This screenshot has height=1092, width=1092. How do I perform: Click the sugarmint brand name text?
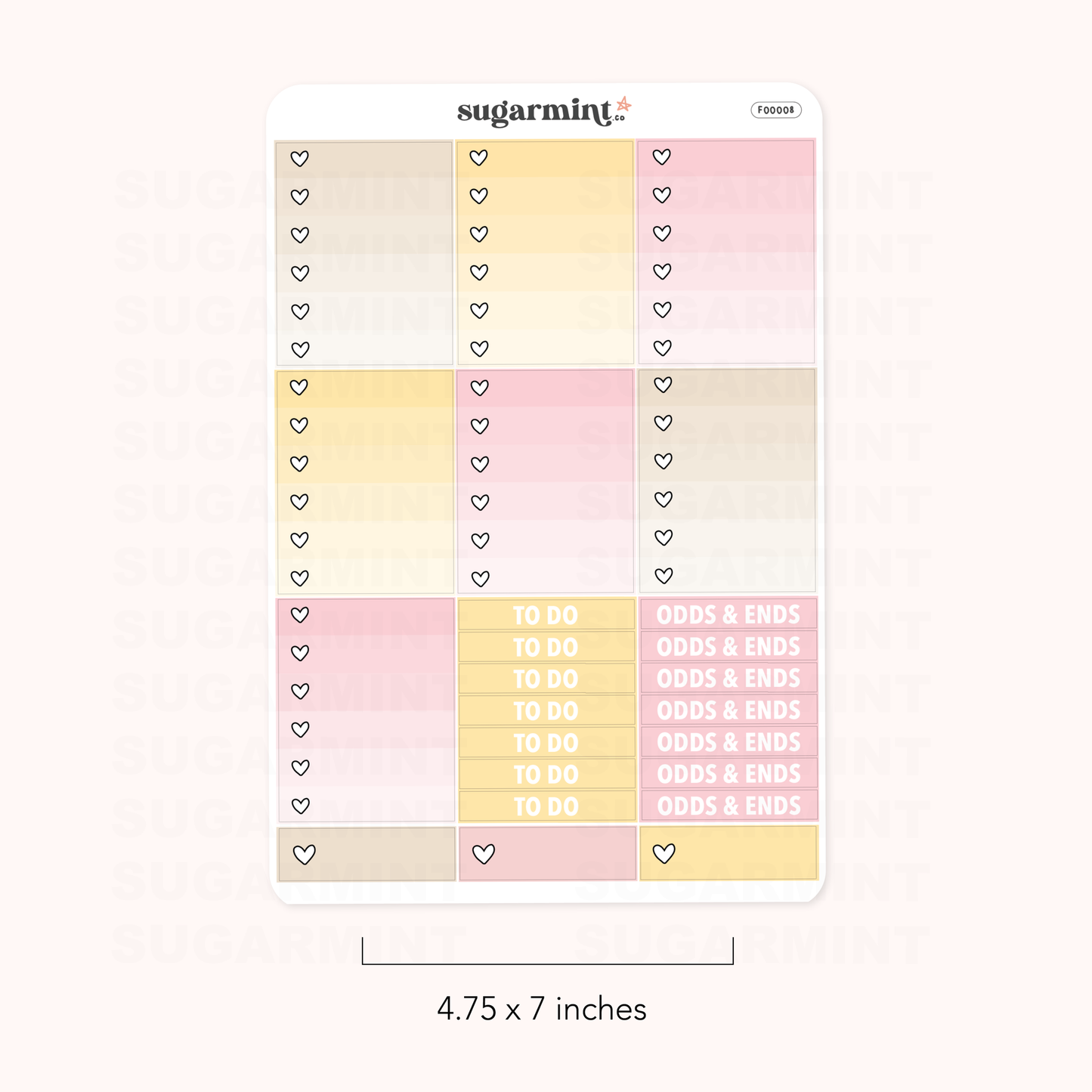pyautogui.click(x=534, y=112)
